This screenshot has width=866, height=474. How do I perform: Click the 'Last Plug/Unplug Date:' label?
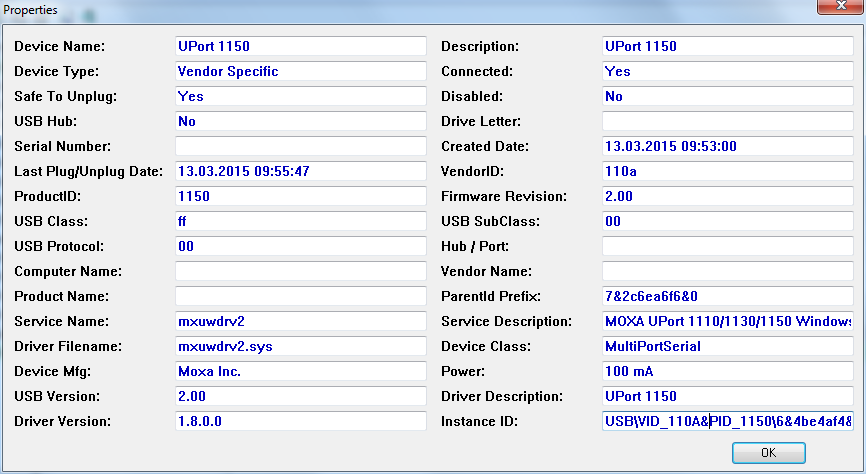pos(88,171)
